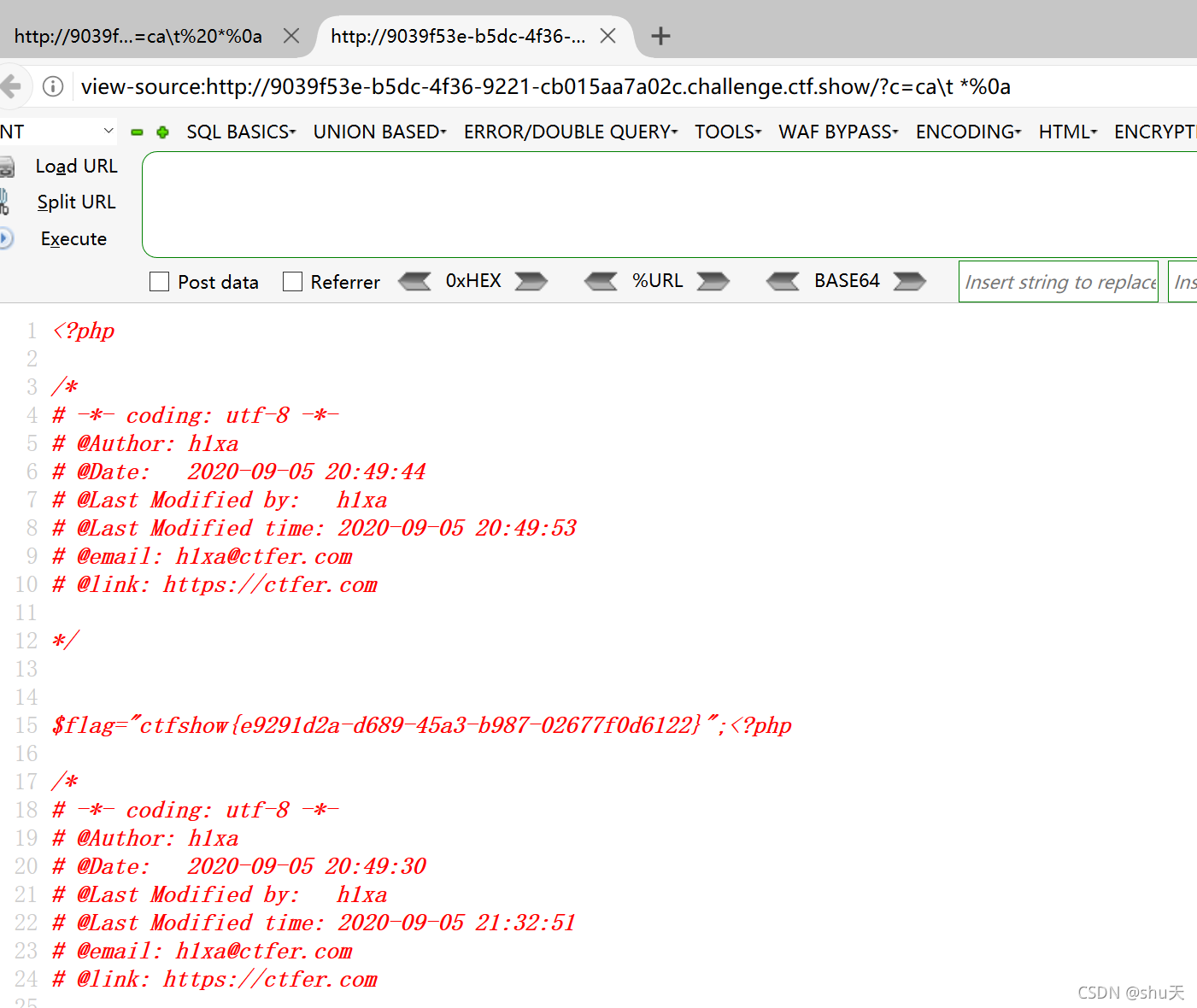View site information icon in address bar
Image resolution: width=1197 pixels, height=1008 pixels.
coord(53,86)
